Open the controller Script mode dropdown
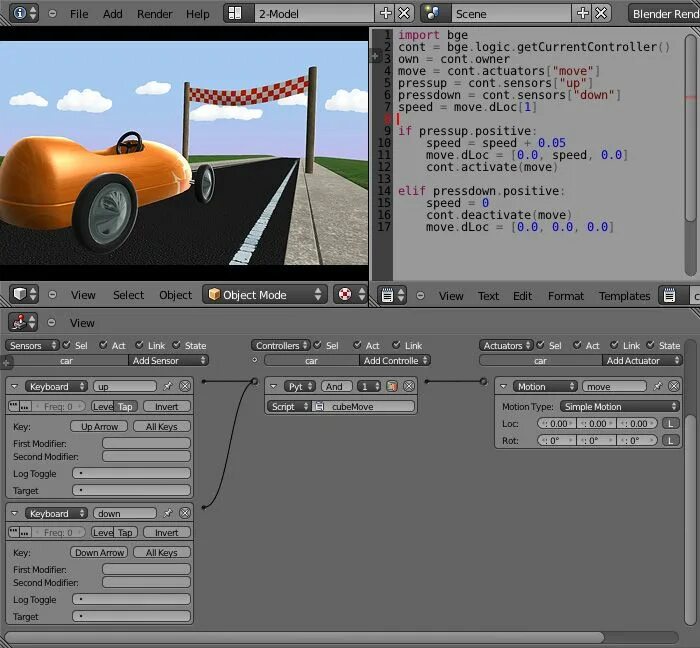700x648 pixels. [288, 407]
